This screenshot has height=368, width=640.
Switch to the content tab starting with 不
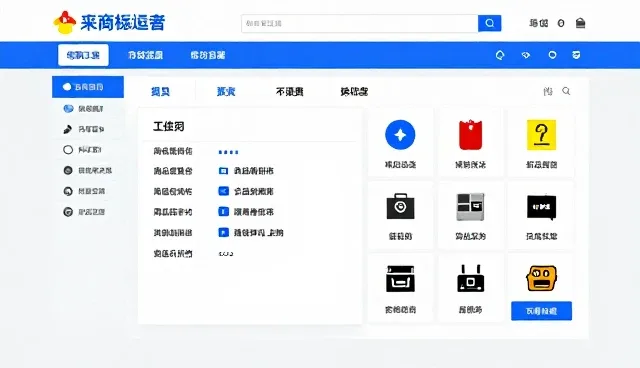[x=289, y=91]
